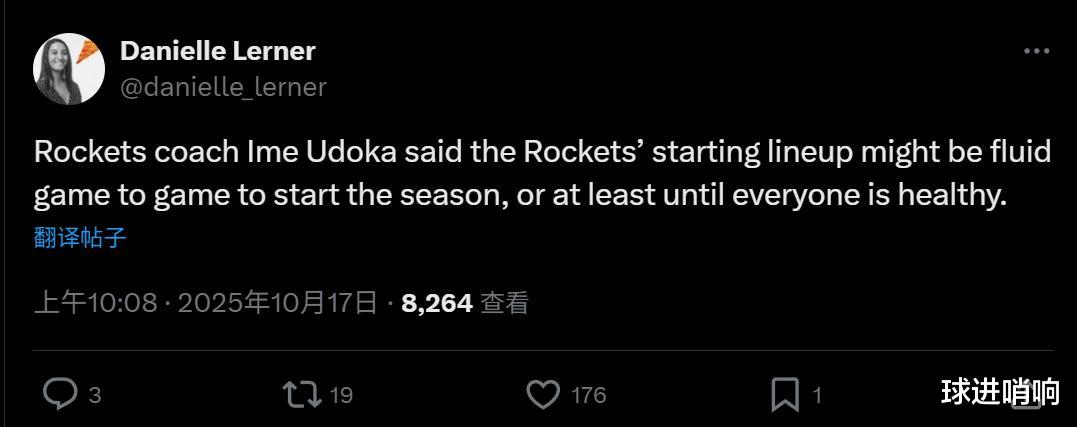This screenshot has width=1077, height=427.
Task: Open the 8,264 查看 view count
Action: [465, 303]
